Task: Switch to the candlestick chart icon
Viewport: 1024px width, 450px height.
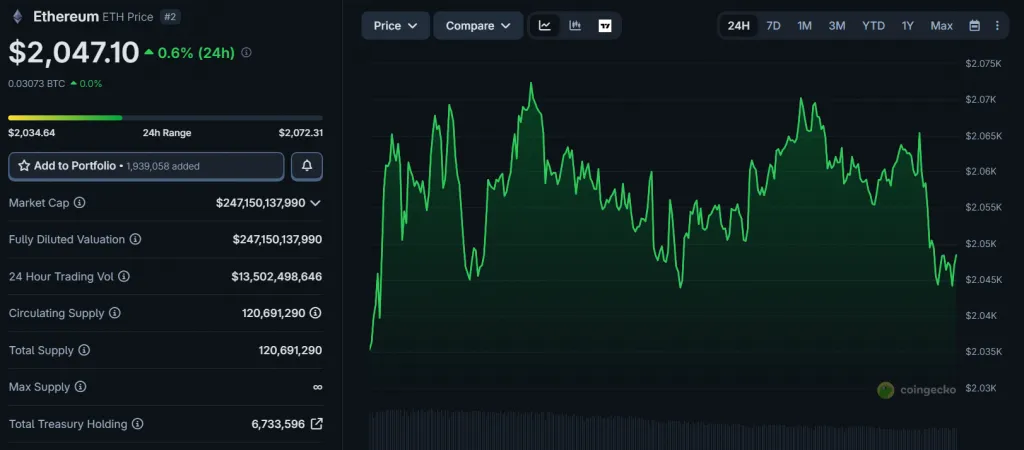Action: [x=575, y=25]
